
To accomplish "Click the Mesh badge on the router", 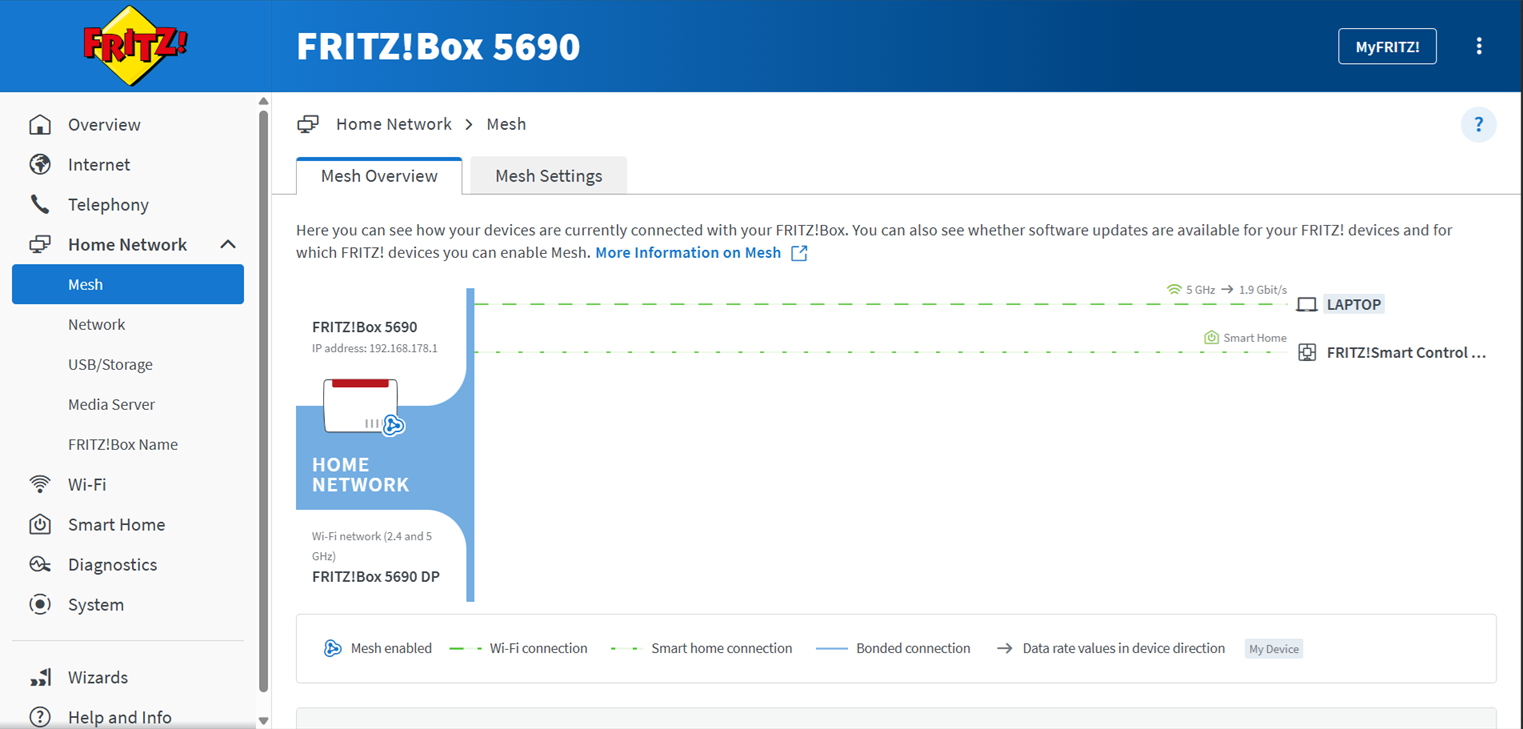I will pyautogui.click(x=393, y=426).
